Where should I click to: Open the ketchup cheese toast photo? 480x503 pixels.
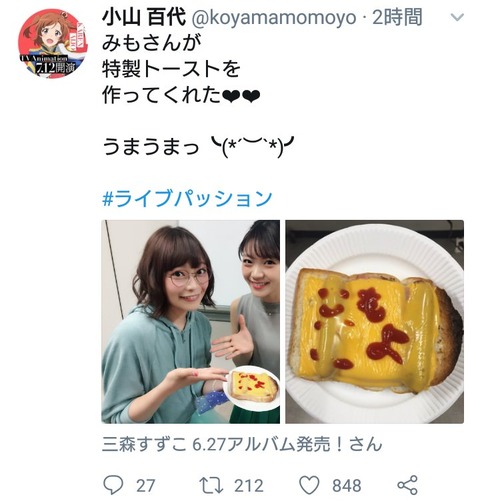[x=374, y=322]
